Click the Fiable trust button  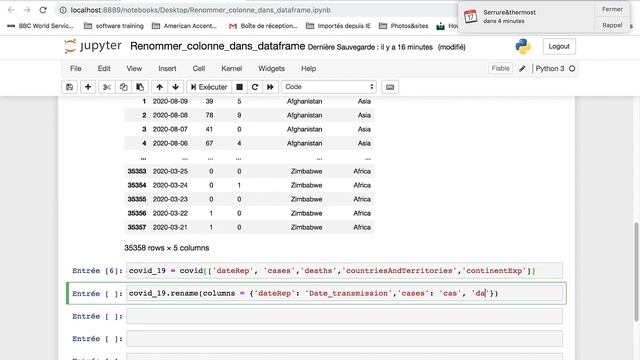(500, 69)
